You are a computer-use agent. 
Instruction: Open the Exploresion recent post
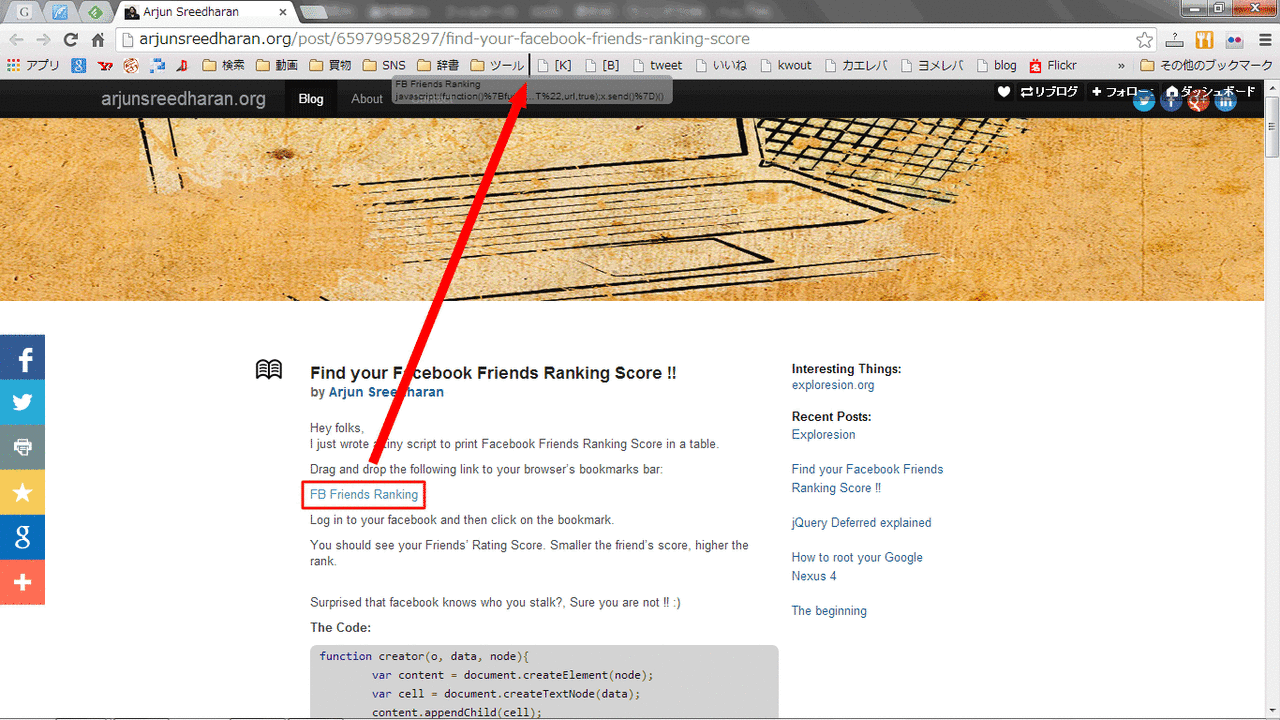coord(824,435)
